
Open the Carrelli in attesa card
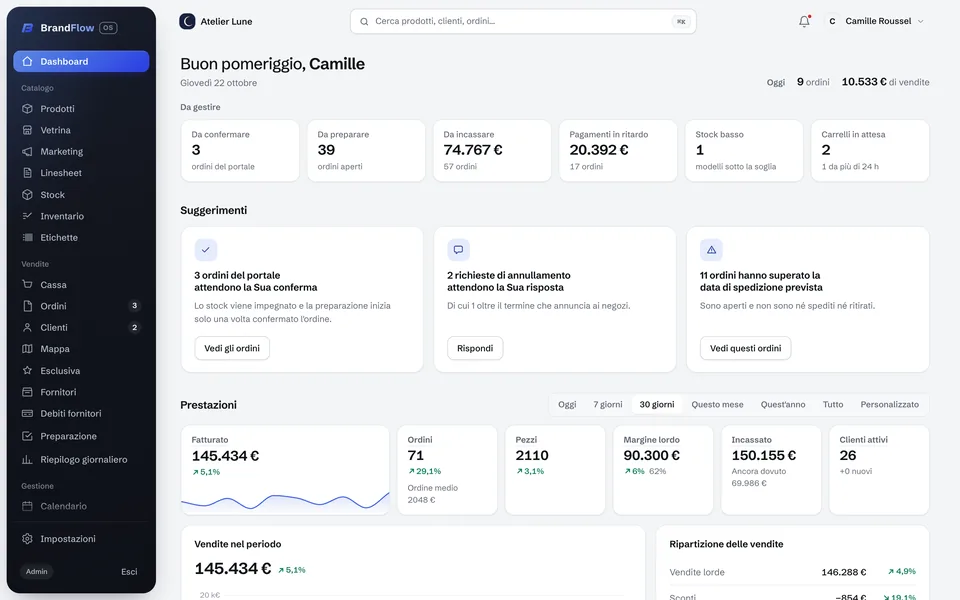tap(870, 151)
